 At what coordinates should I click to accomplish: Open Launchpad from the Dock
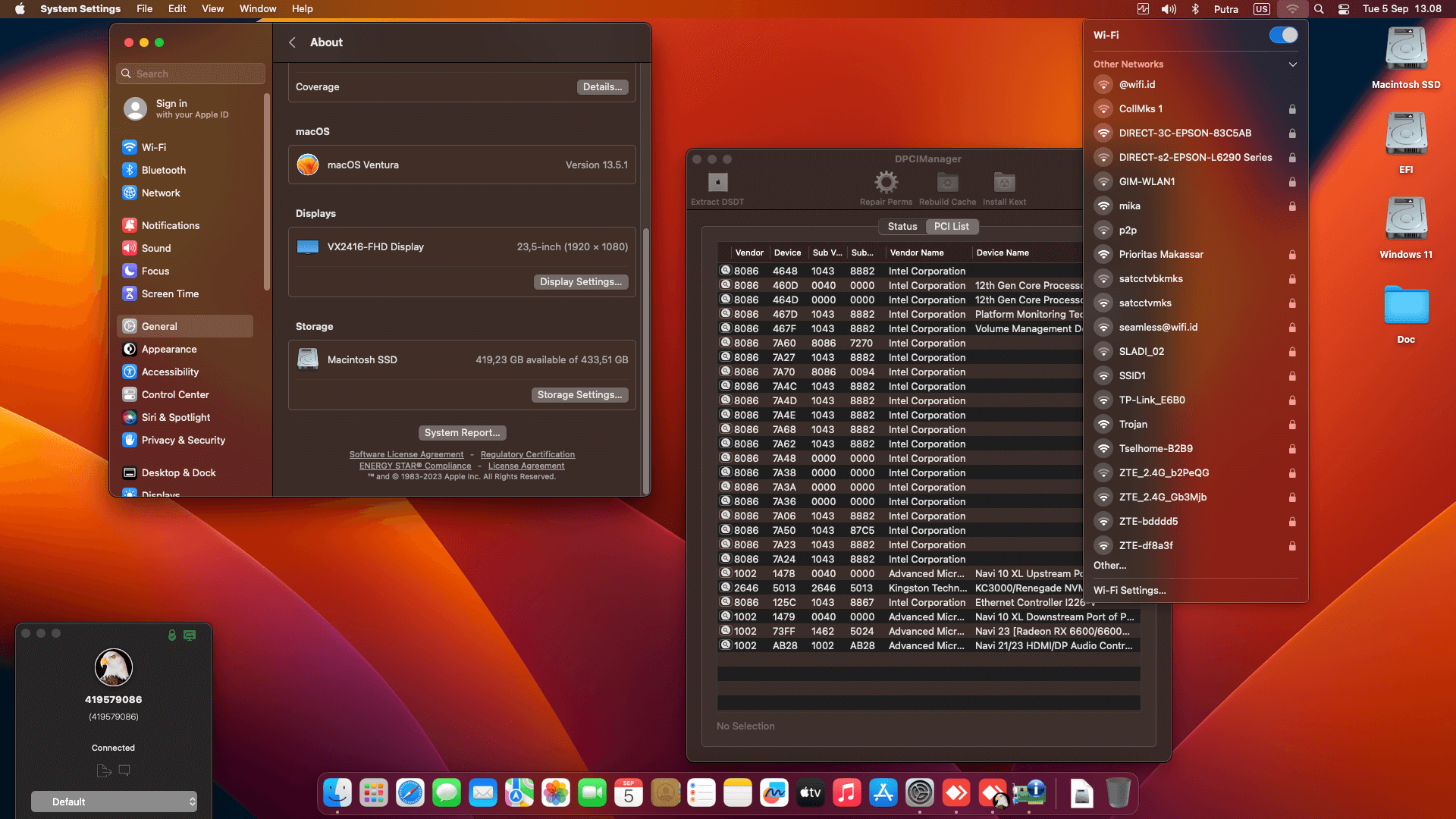pyautogui.click(x=374, y=793)
